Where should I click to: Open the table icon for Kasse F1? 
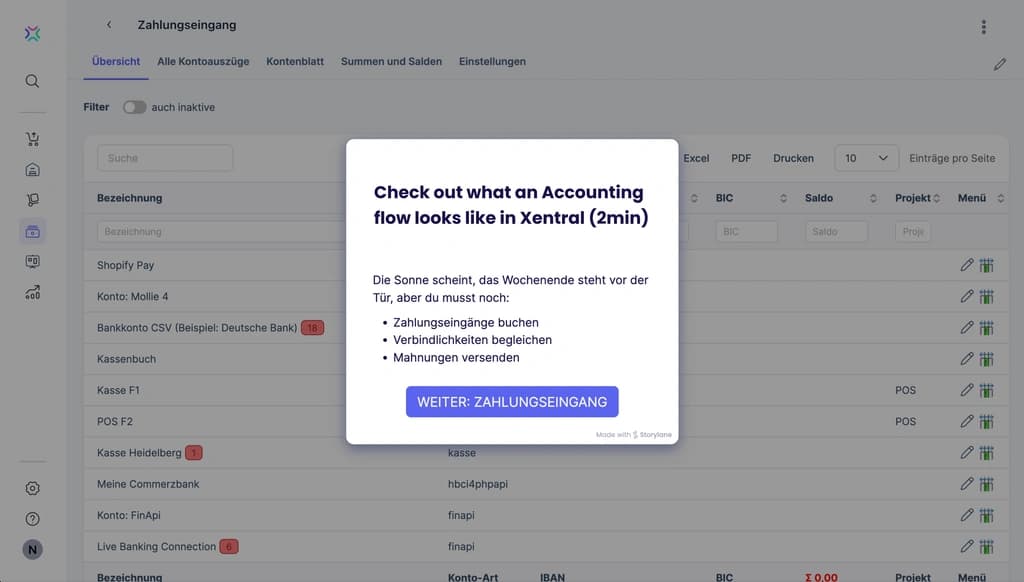point(986,391)
